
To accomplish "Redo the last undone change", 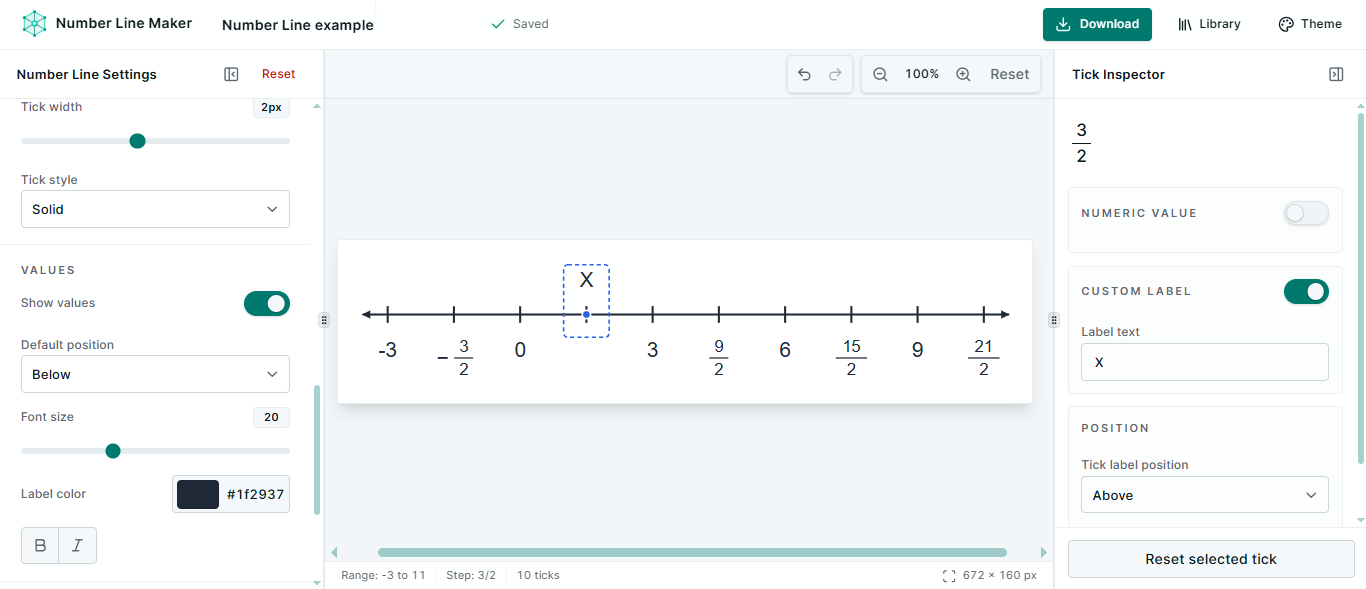I will 835,74.
